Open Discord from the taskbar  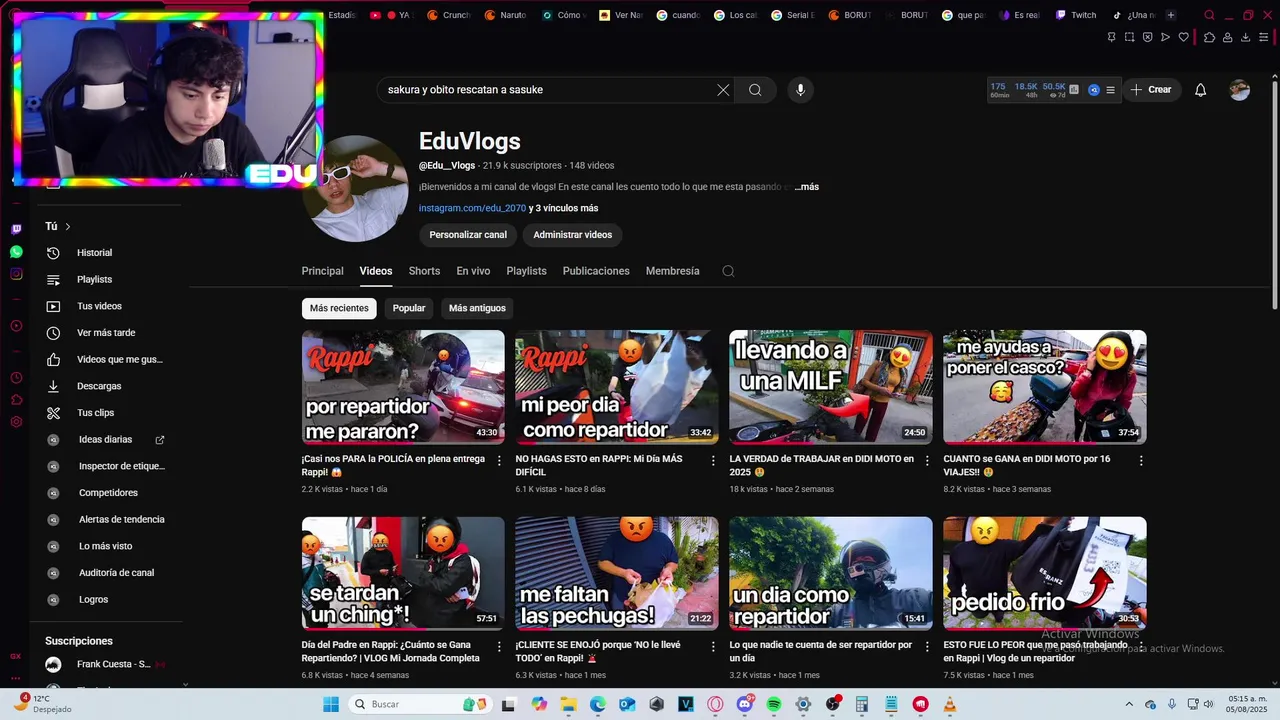pos(745,704)
